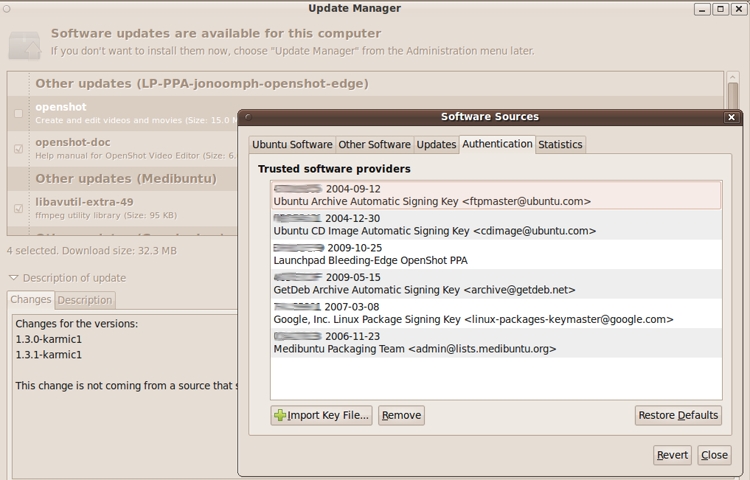Click the 2006-11-23 key date

353,336
